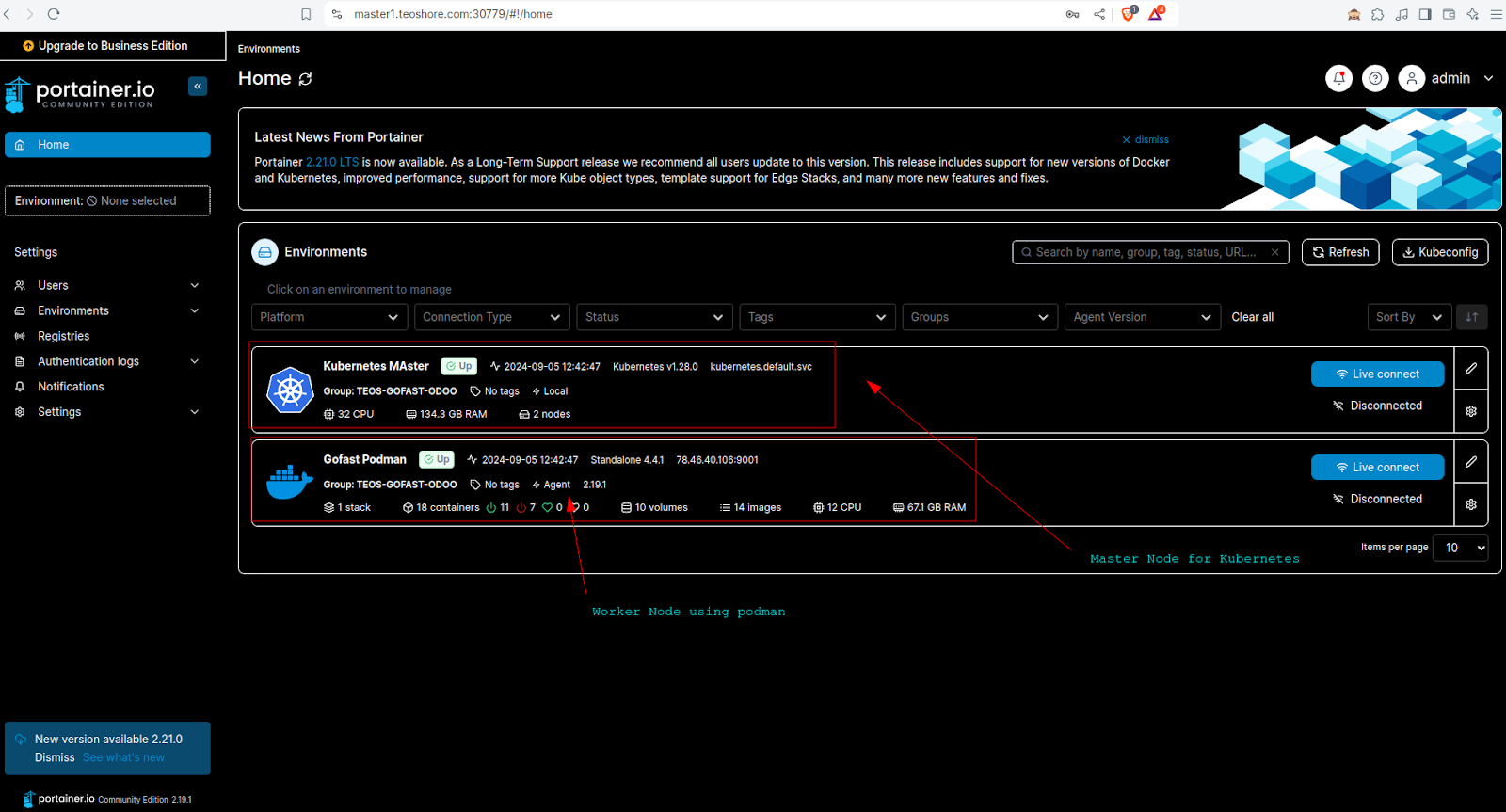Click the Docker whale logo icon
This screenshot has height=812, width=1506.
(x=290, y=482)
